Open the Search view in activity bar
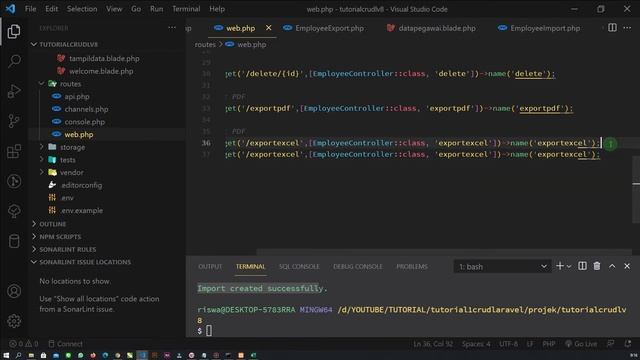The image size is (640, 360). (14, 61)
